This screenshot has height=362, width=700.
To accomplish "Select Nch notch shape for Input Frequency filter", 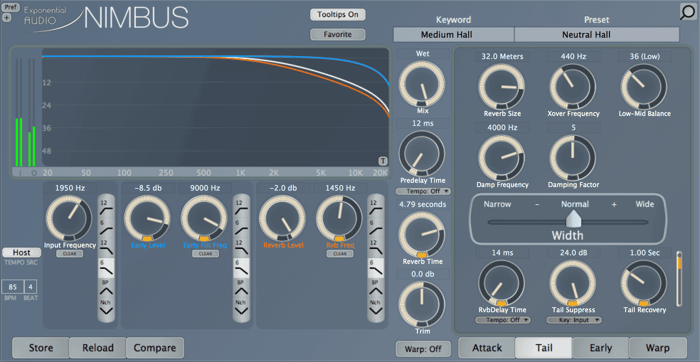I will (x=106, y=308).
